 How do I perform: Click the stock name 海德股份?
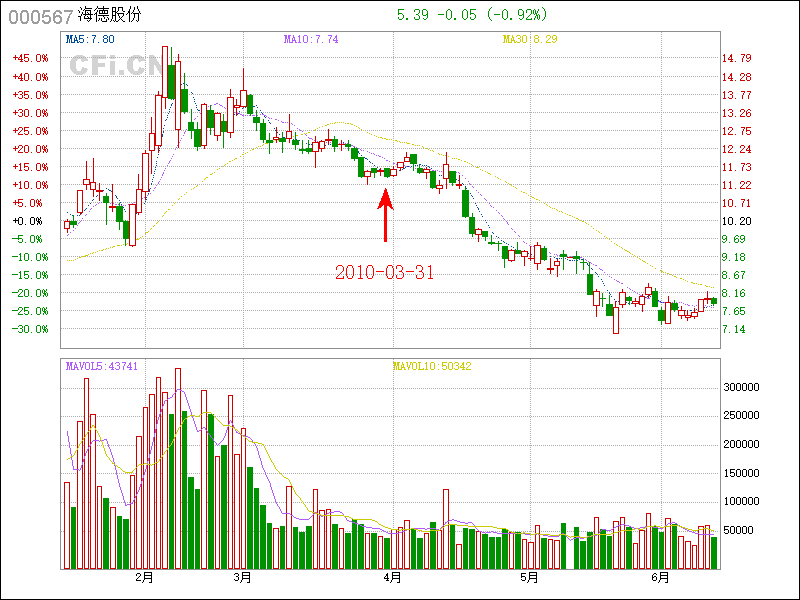pyautogui.click(x=113, y=16)
